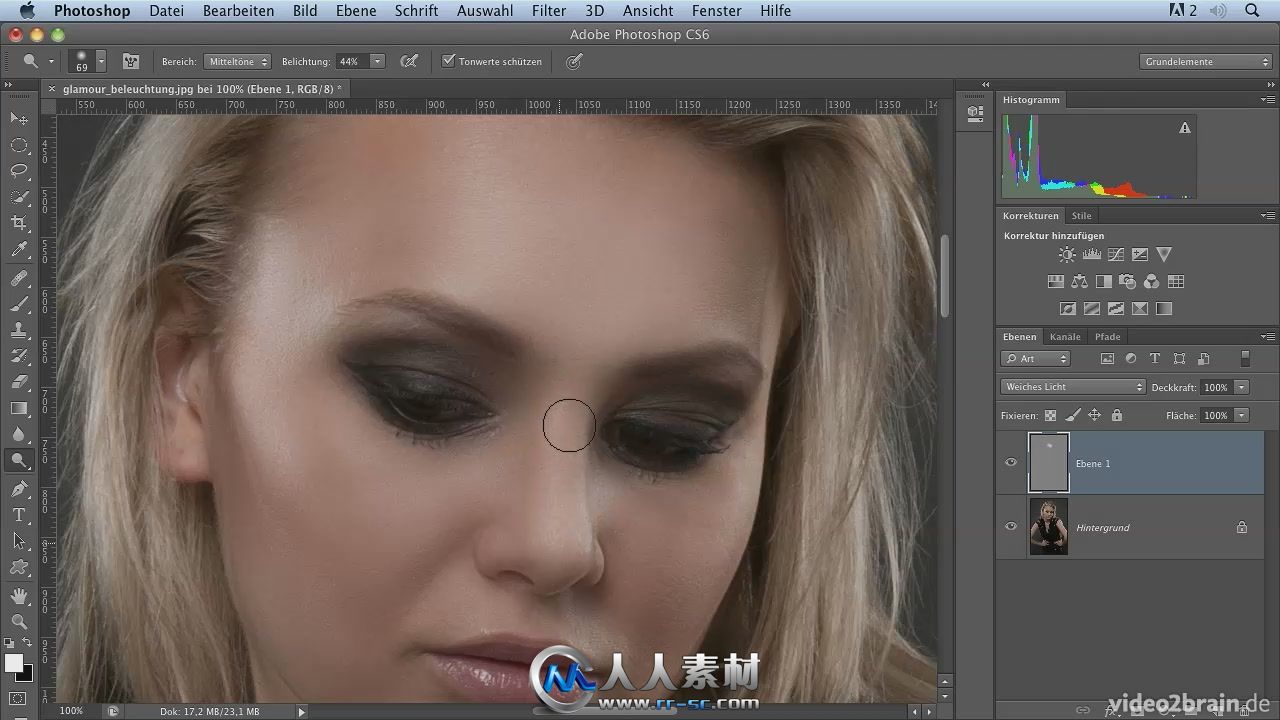Image resolution: width=1280 pixels, height=720 pixels.
Task: Open the Deckkraft dropdown arrow
Action: click(x=1241, y=387)
